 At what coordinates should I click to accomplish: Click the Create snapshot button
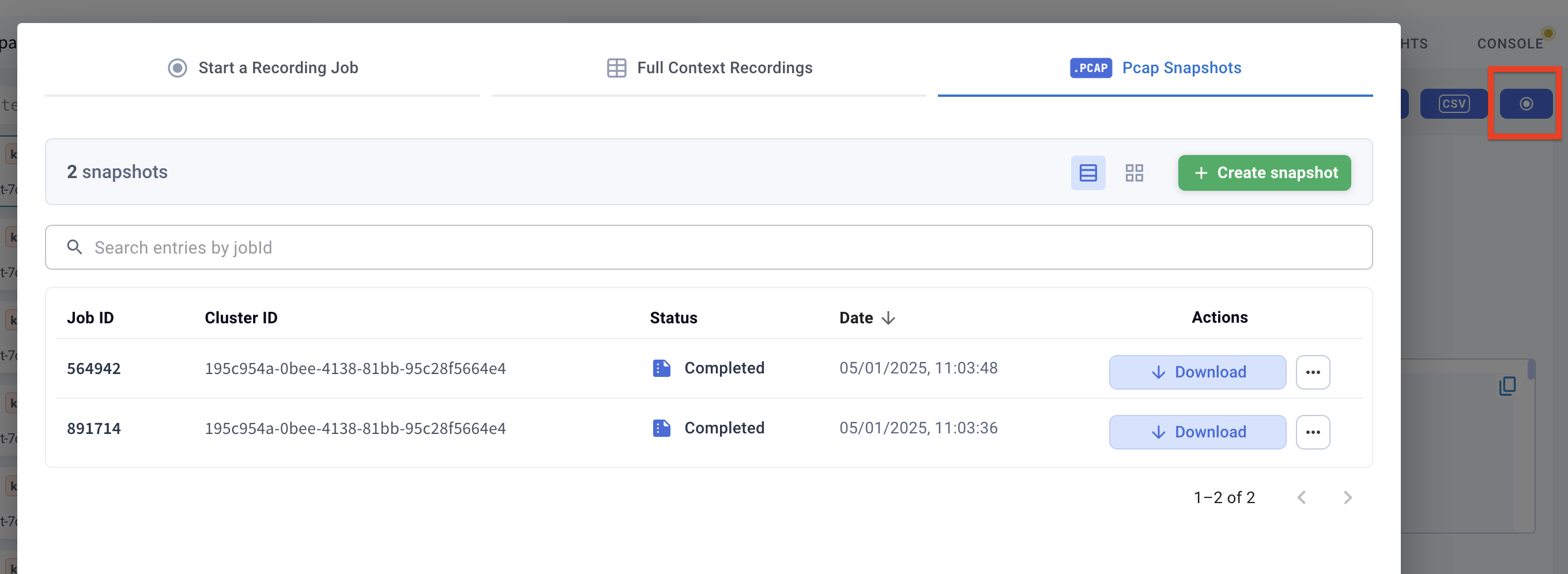pos(1264,173)
